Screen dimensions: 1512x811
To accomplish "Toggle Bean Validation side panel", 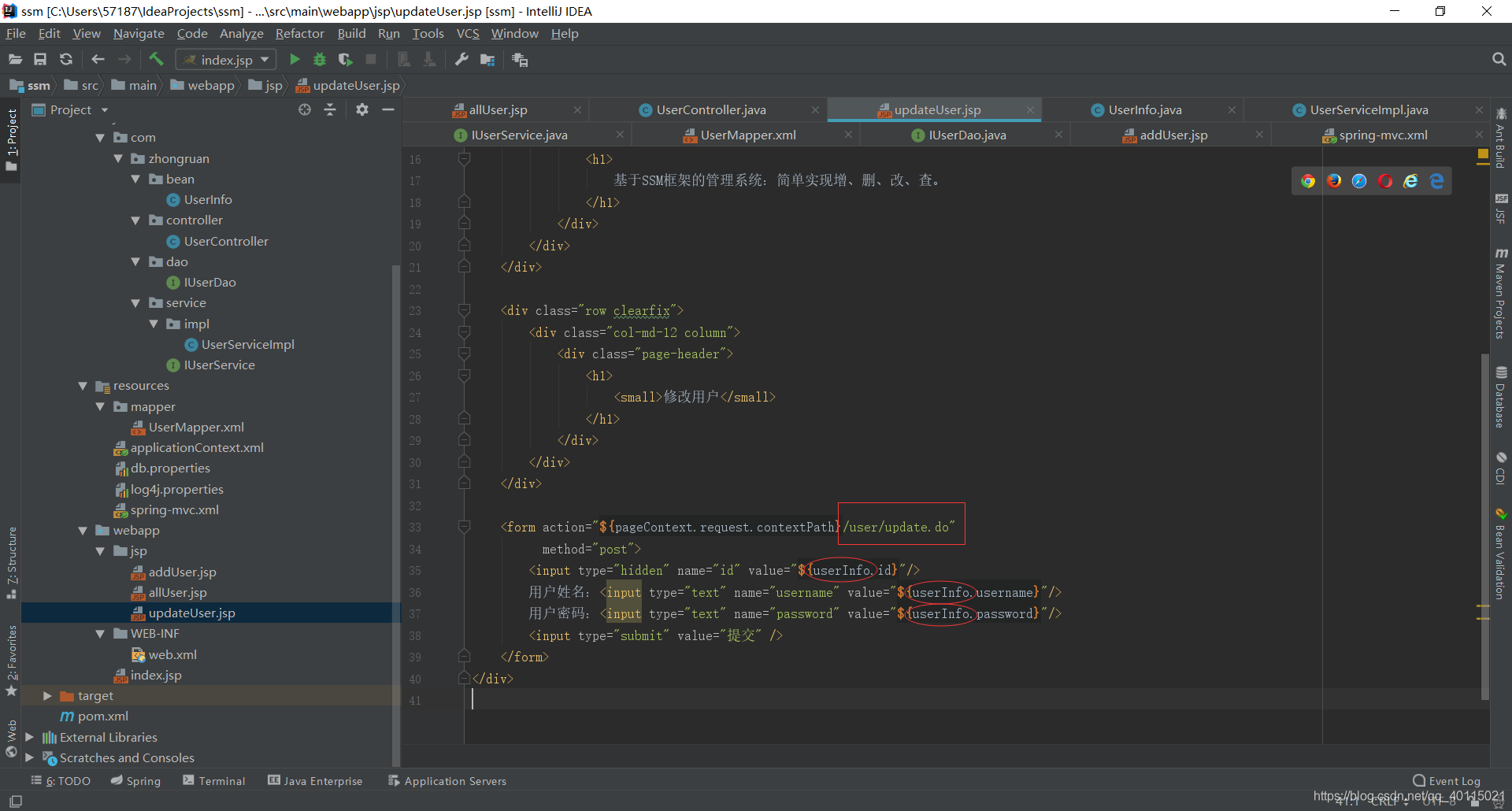I will pyautogui.click(x=1501, y=554).
